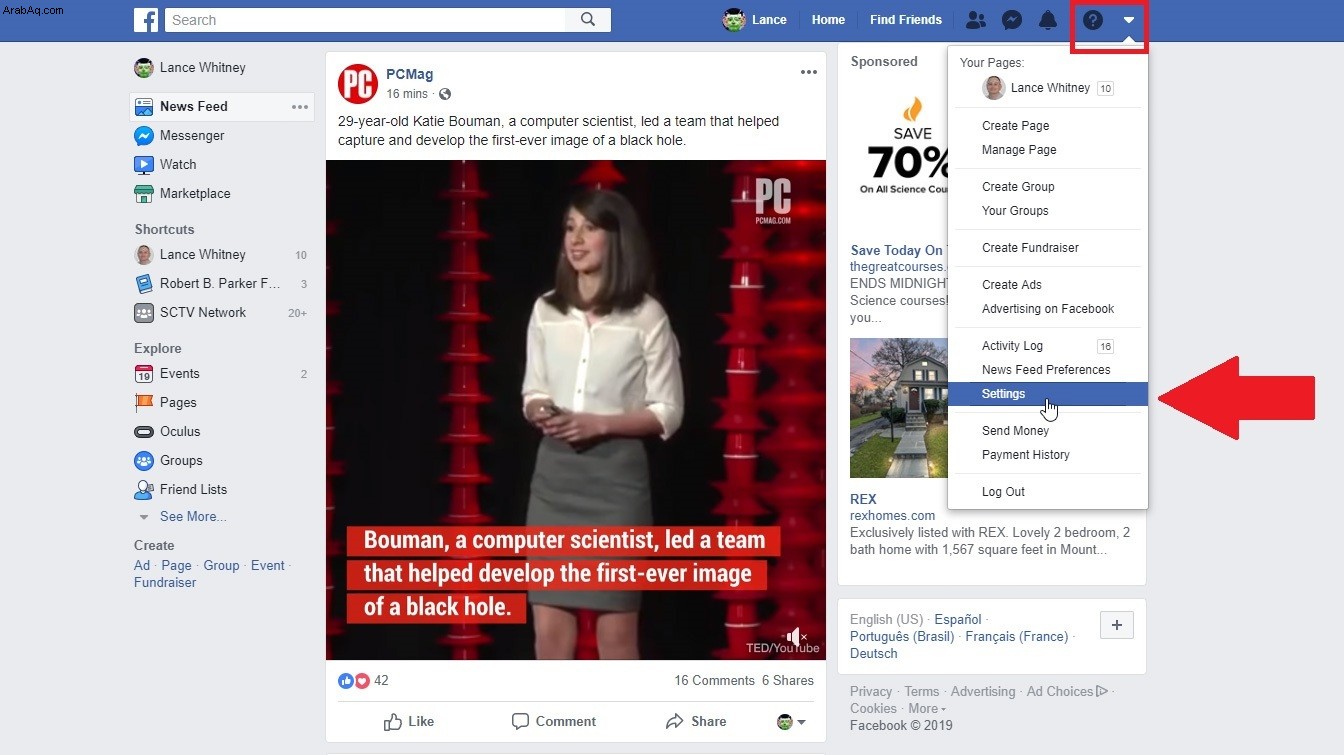The image size is (1344, 755).
Task: Click the Facebook logo icon
Action: point(146,20)
